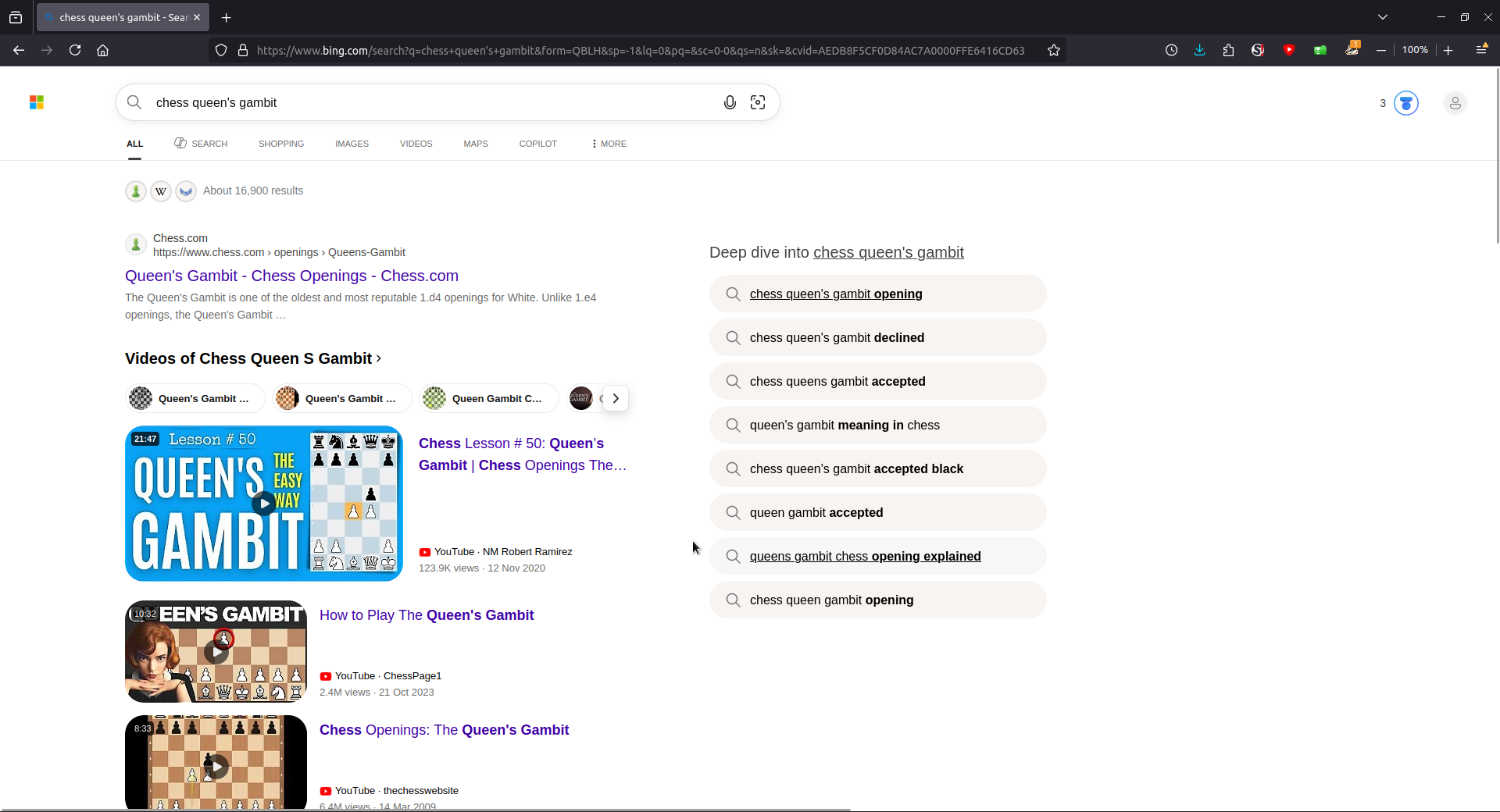Open Chess Openings: The Queen's Gambit link
Image resolution: width=1500 pixels, height=812 pixels.
[x=444, y=730]
